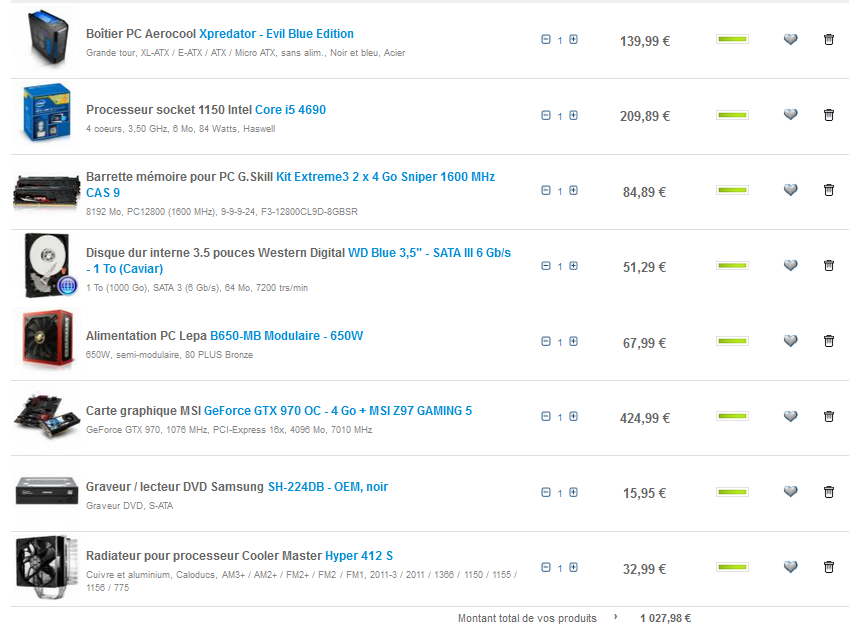865x629 pixels.
Task: Click availability bar for Core i5 4690
Action: [x=732, y=115]
